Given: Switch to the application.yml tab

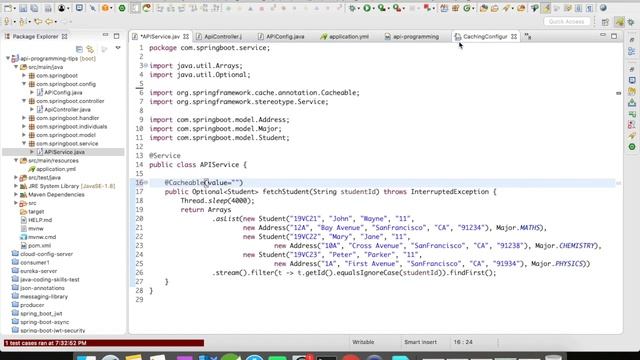Looking at the screenshot, I should [x=349, y=37].
